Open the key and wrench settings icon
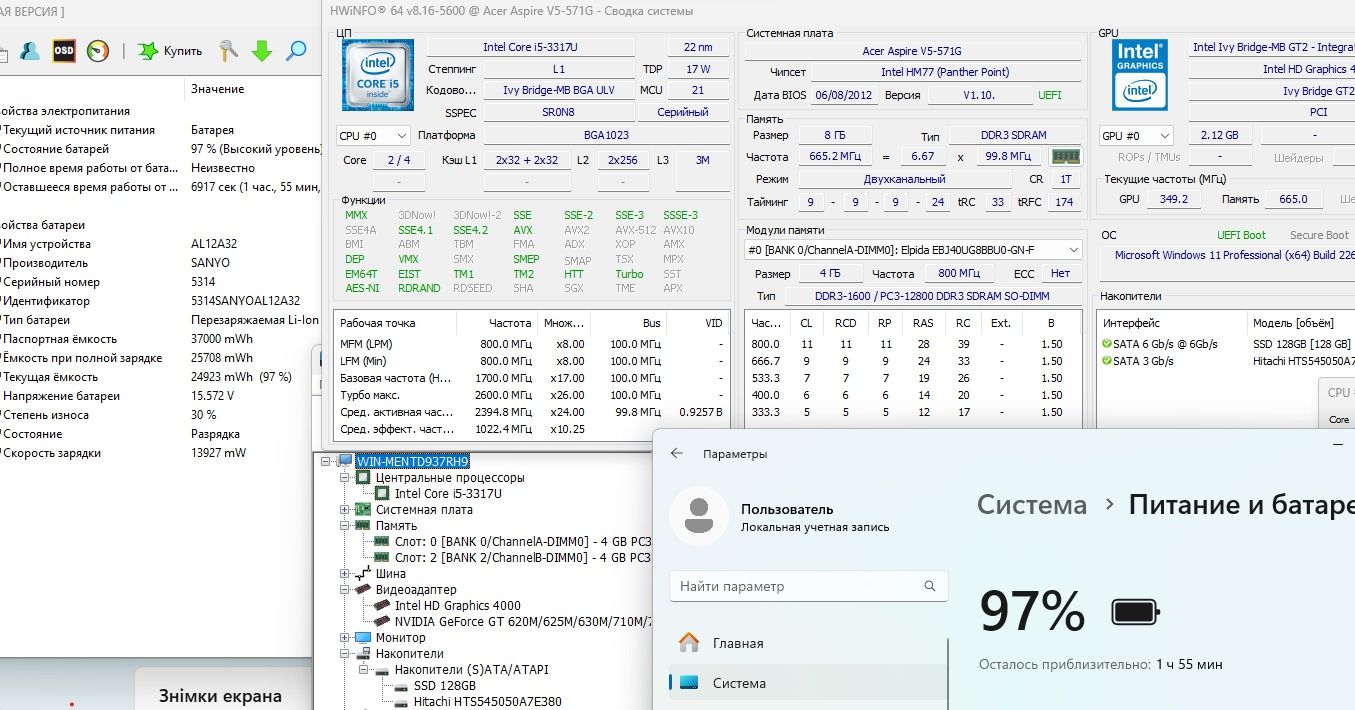This screenshot has width=1355, height=710. point(228,51)
